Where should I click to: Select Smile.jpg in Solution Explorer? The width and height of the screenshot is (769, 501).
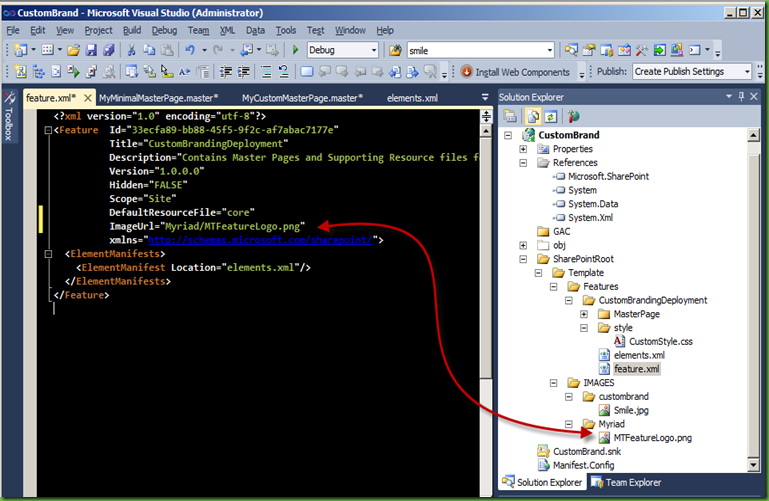point(631,410)
